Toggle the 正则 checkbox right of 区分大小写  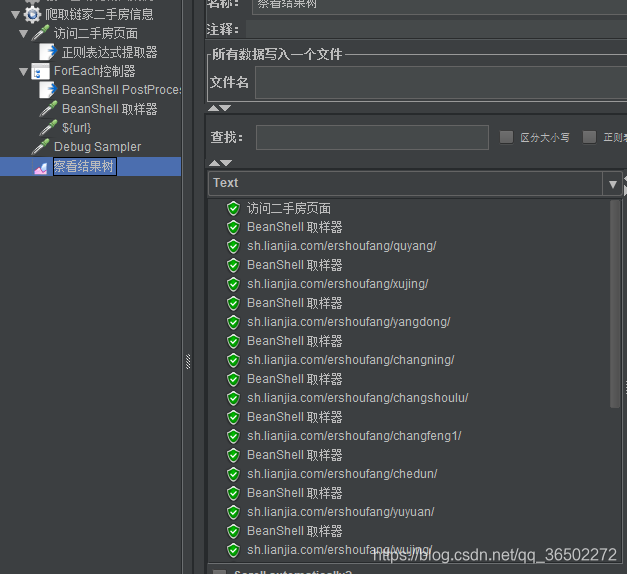coord(589,137)
